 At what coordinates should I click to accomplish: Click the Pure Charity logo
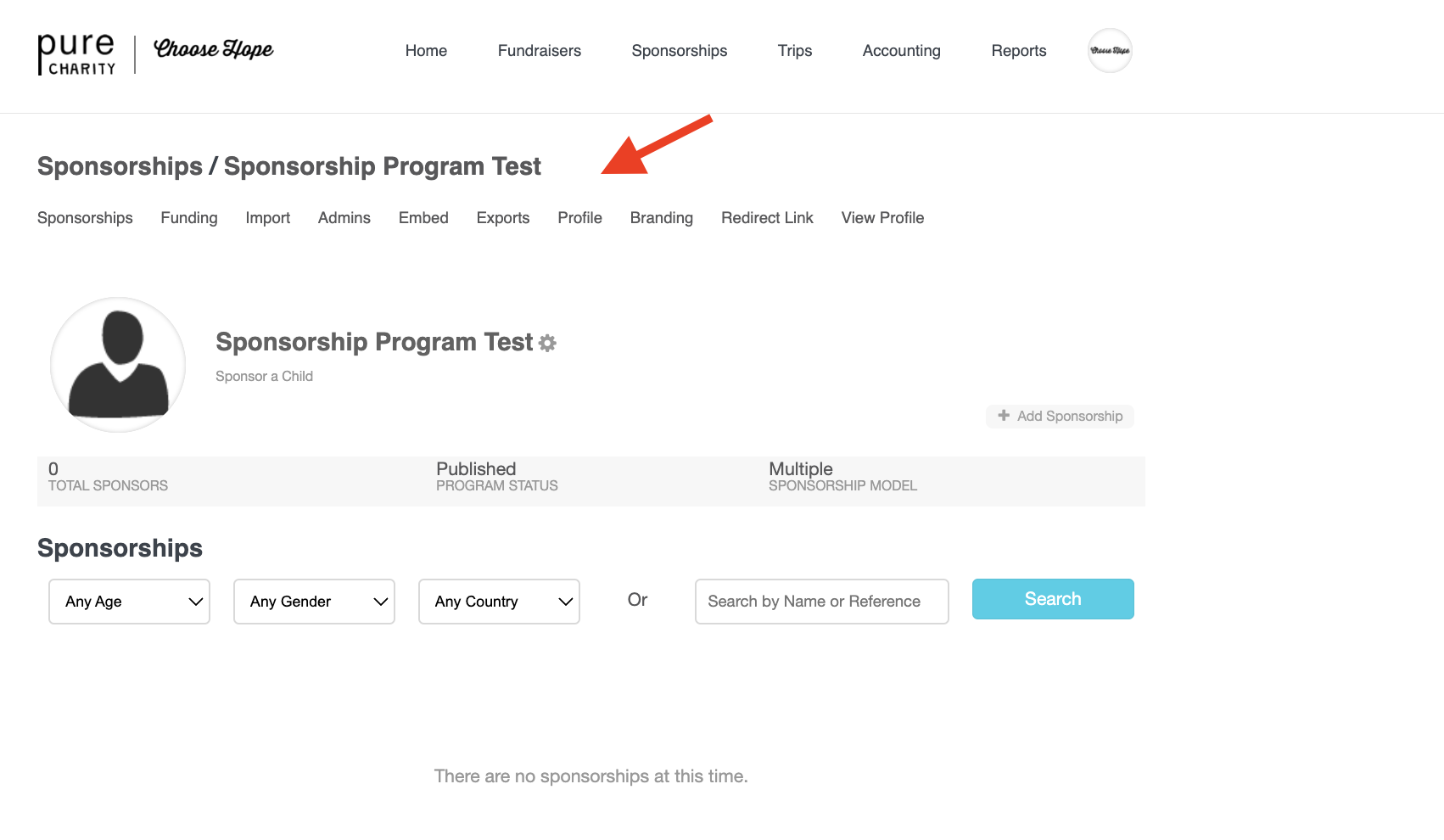coord(76,53)
